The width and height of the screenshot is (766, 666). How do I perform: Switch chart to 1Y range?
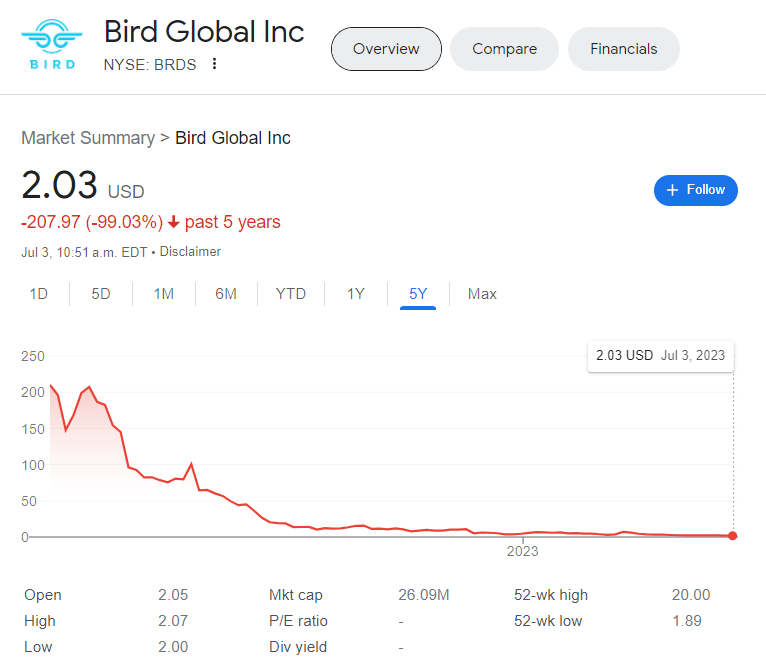[356, 294]
